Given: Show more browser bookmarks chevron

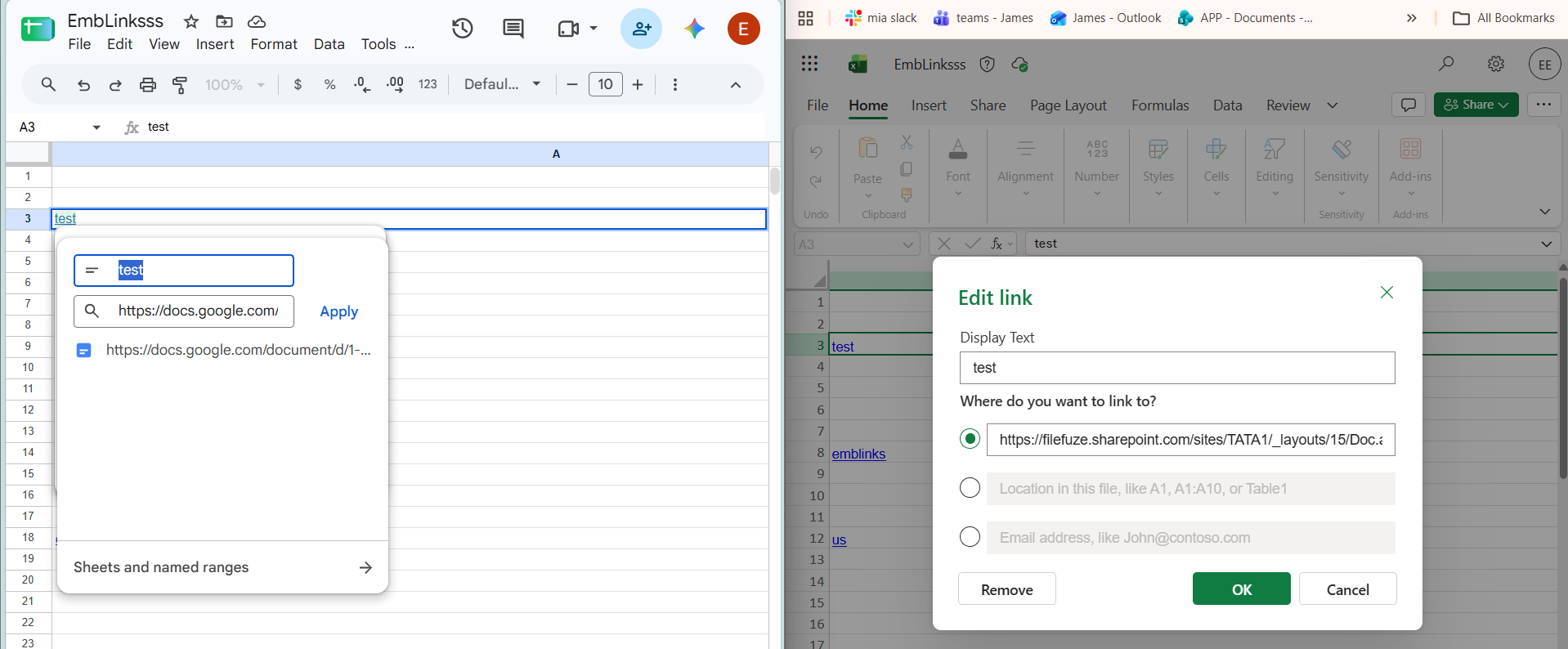Looking at the screenshot, I should pyautogui.click(x=1411, y=18).
